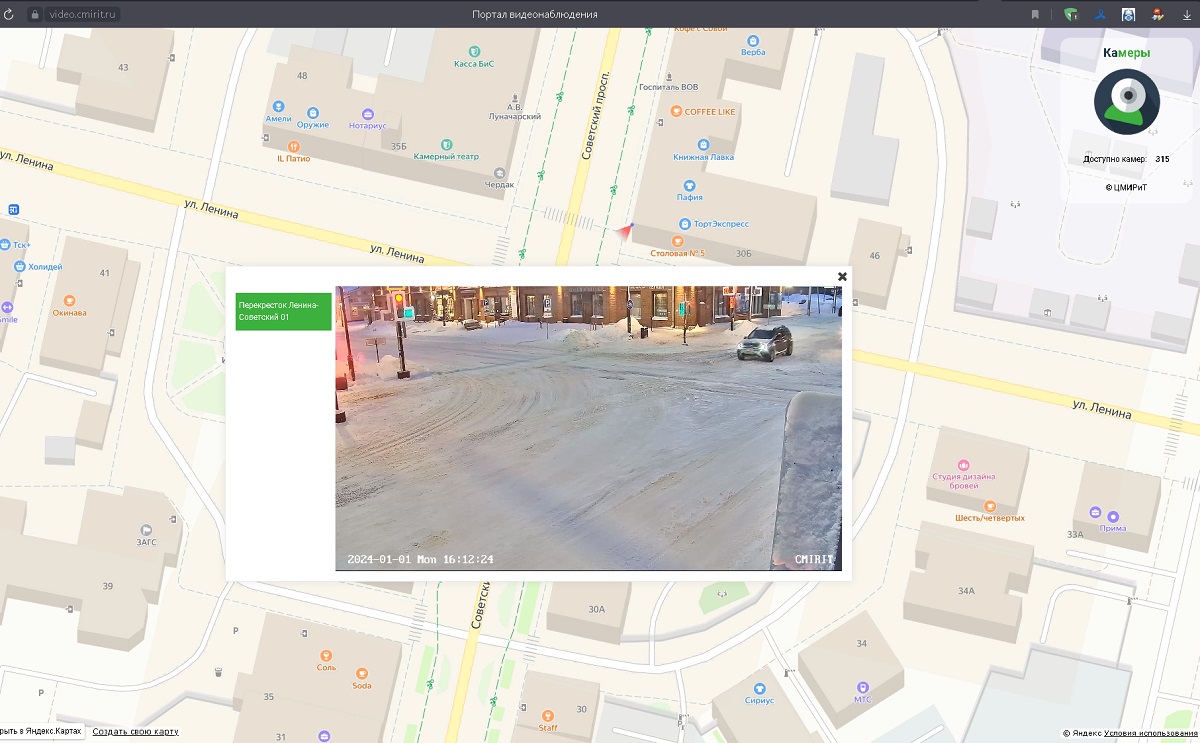Click the video.cmirit.ru address field
The width and height of the screenshot is (1200, 743).
(x=83, y=14)
